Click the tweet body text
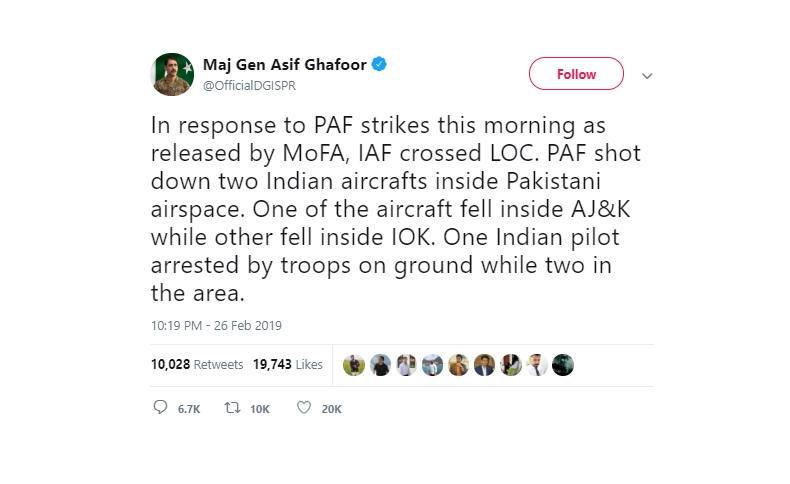The height and width of the screenshot is (484, 790). [x=380, y=211]
